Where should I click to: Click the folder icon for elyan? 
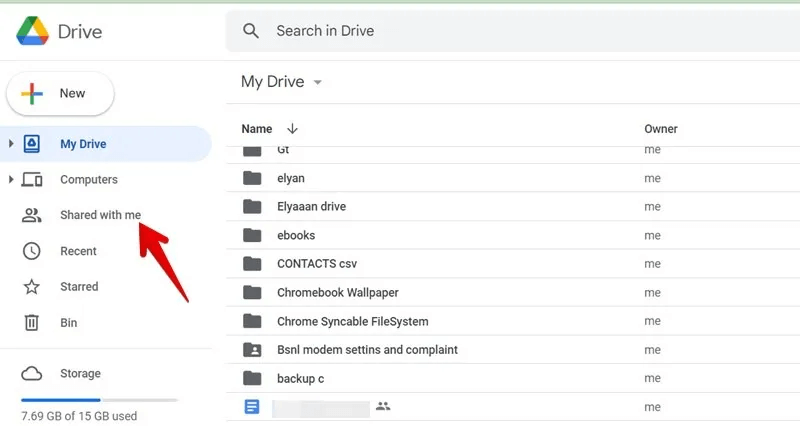point(252,178)
